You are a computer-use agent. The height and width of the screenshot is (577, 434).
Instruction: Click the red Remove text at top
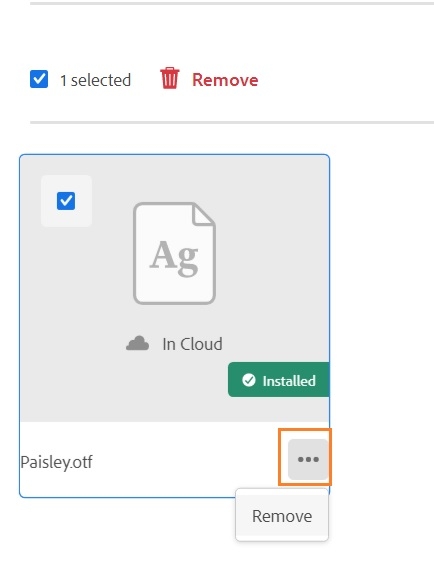click(x=225, y=79)
